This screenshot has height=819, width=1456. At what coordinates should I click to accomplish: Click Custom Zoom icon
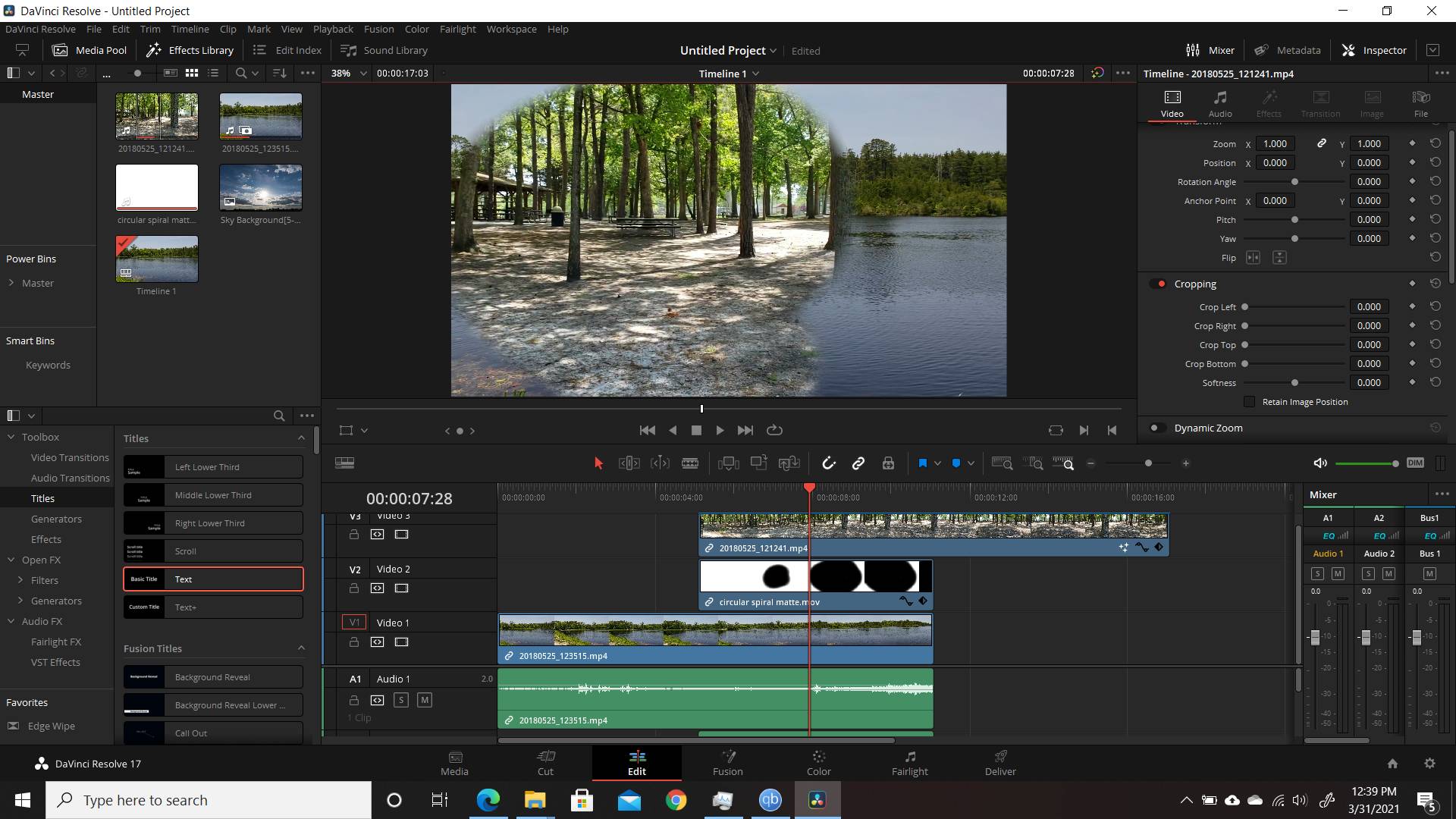pos(1063,463)
